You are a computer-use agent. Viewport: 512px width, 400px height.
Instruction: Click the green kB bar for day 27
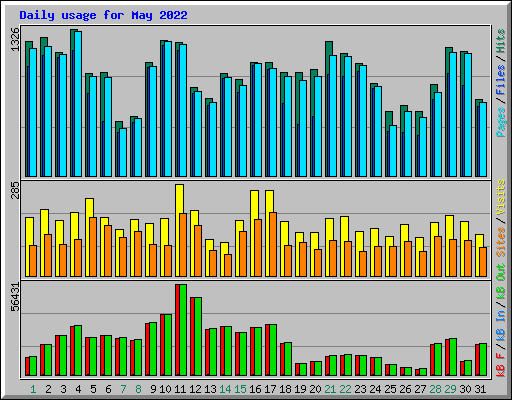(x=423, y=372)
